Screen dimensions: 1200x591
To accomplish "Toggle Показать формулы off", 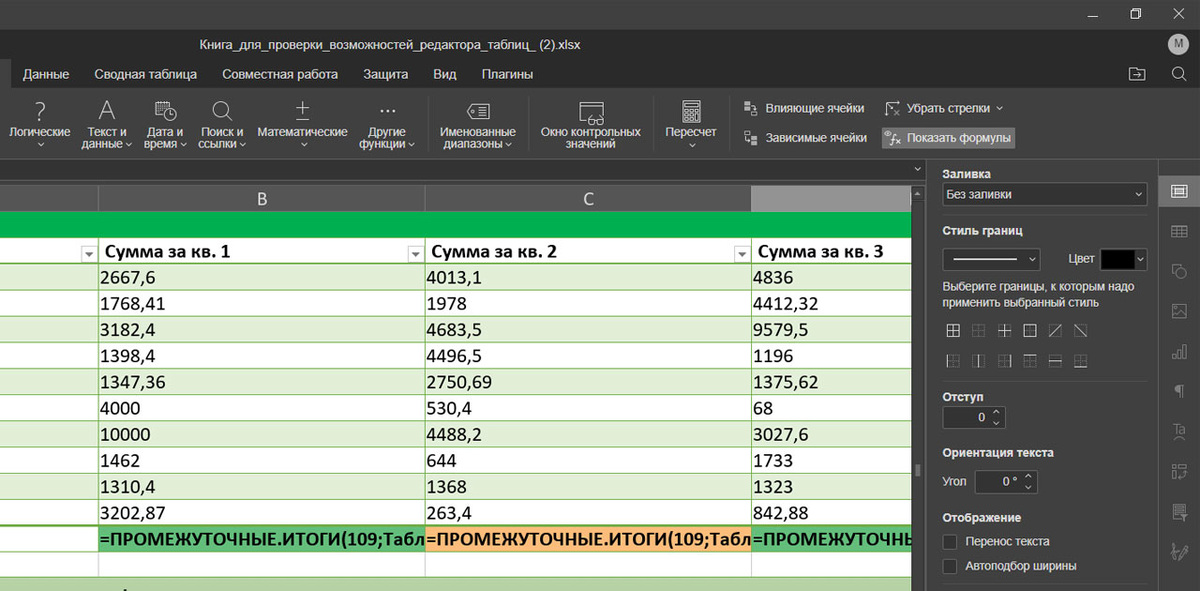I will coord(949,138).
